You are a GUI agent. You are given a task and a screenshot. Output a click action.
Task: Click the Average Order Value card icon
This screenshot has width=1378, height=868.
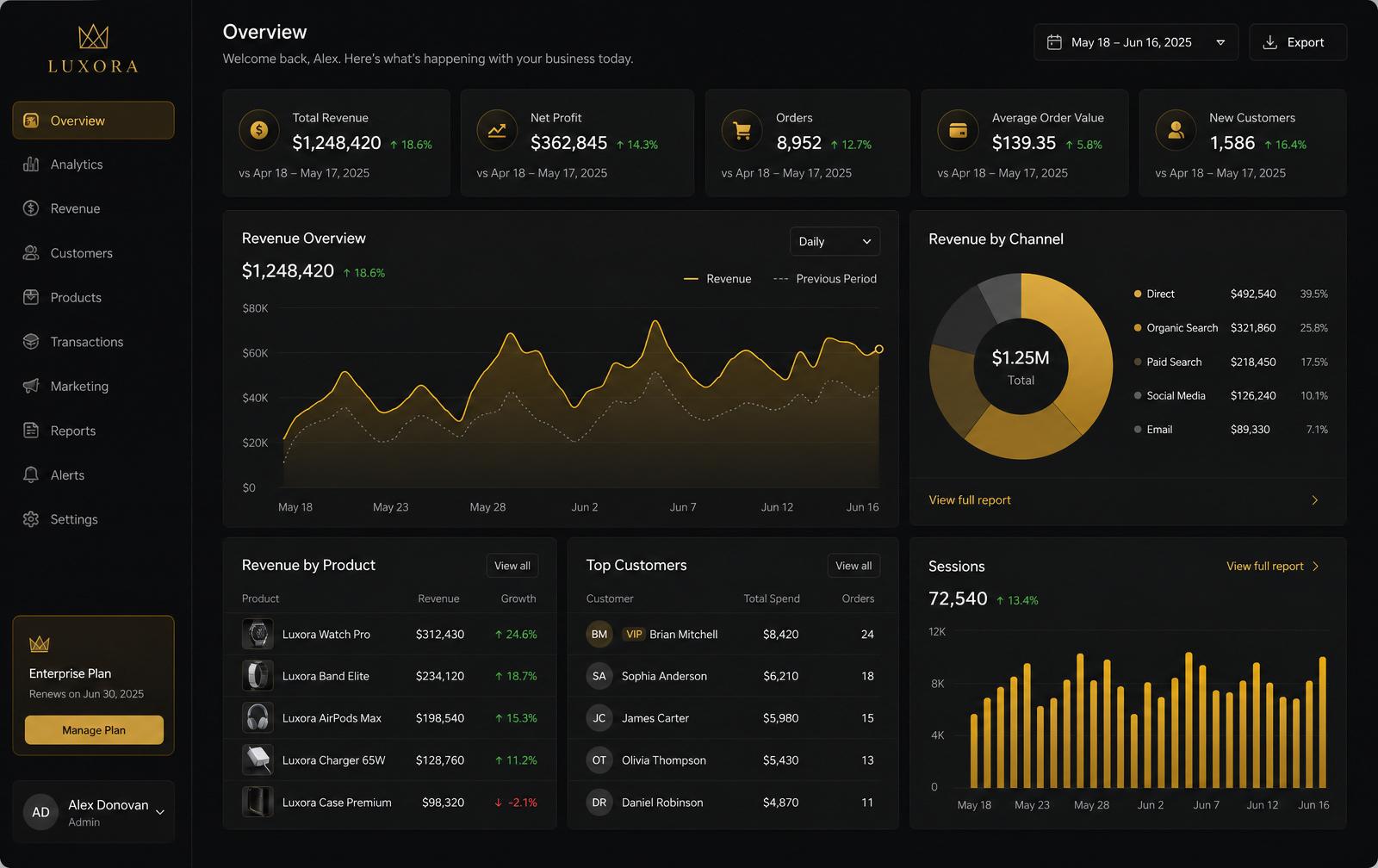coord(958,131)
